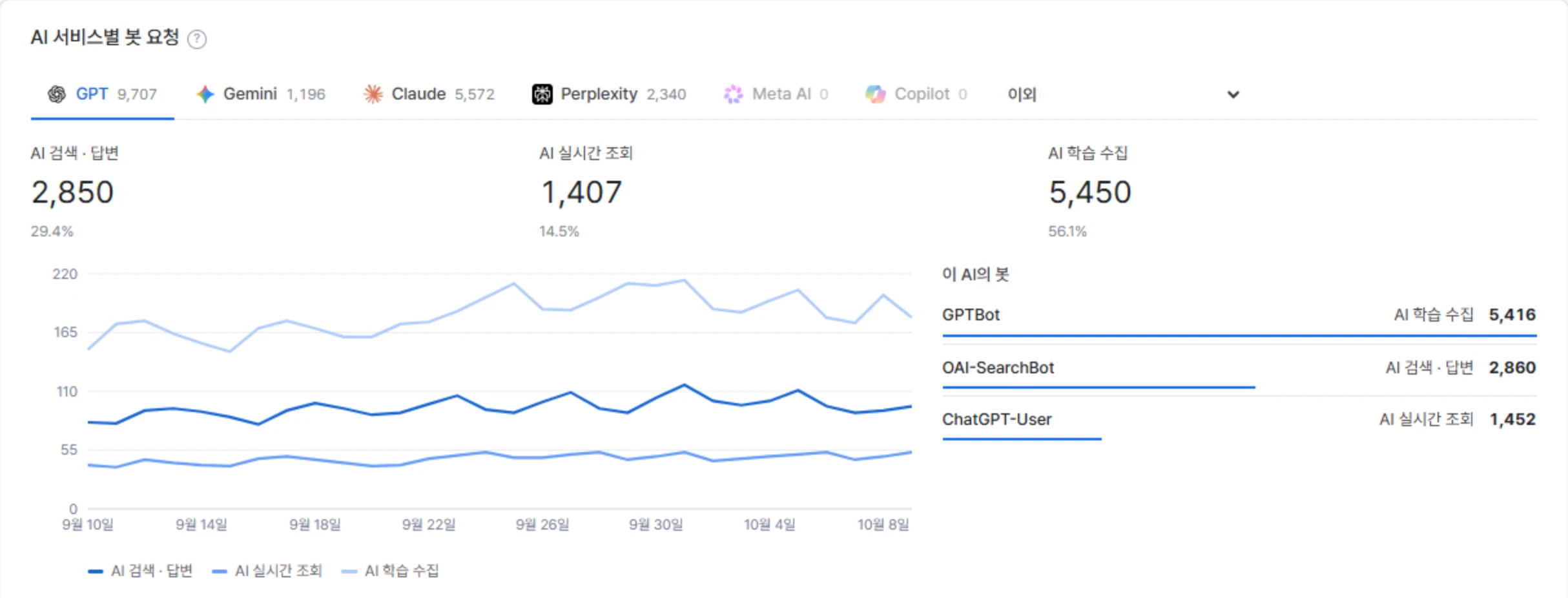Toggle the AI 학습 수집 legend series
The width and height of the screenshot is (1568, 598).
pos(390,571)
